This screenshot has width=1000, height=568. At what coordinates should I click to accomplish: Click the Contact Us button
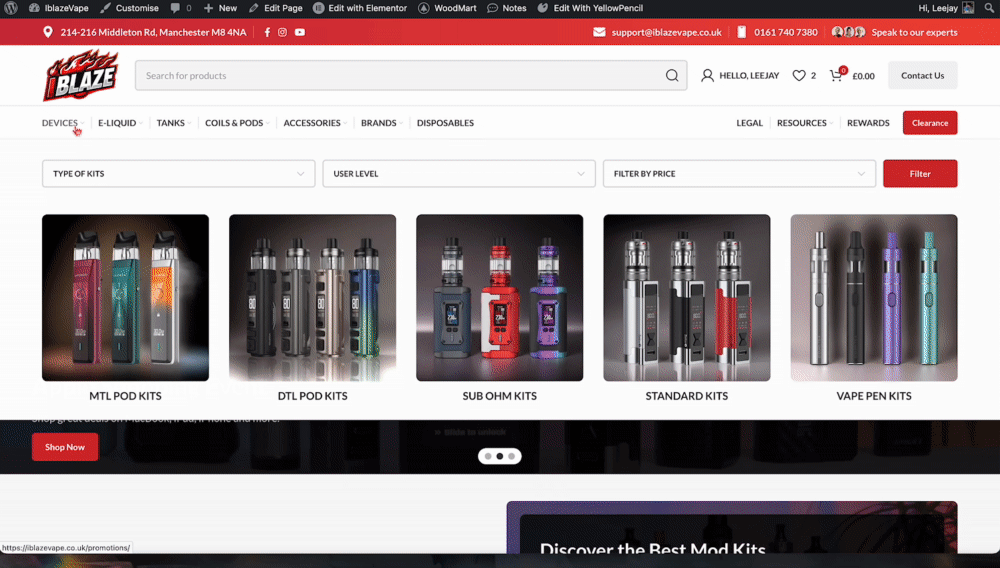click(x=922, y=75)
